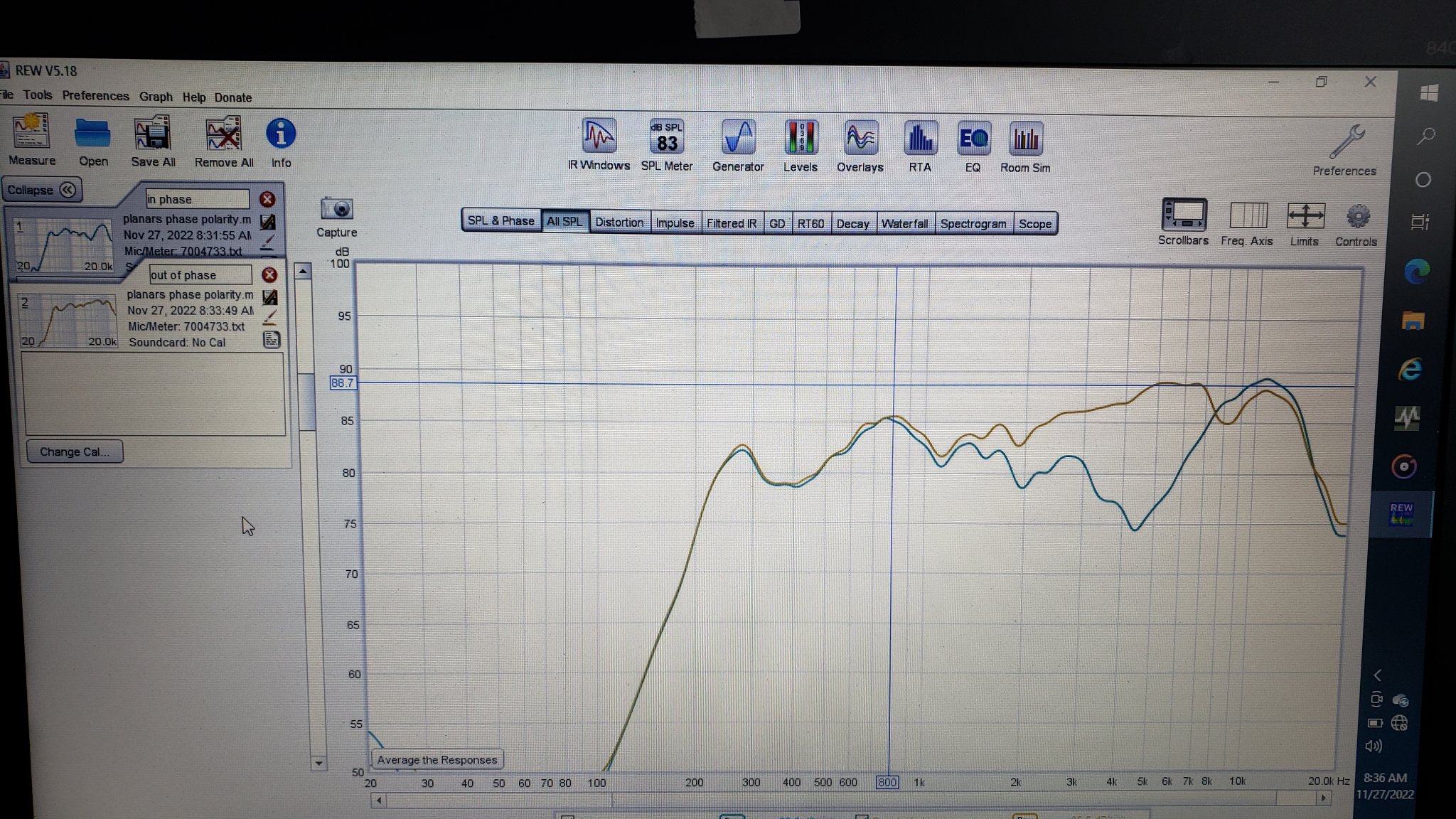Screen dimensions: 1456x819
Task: Open the Overlays window
Action: (x=860, y=146)
